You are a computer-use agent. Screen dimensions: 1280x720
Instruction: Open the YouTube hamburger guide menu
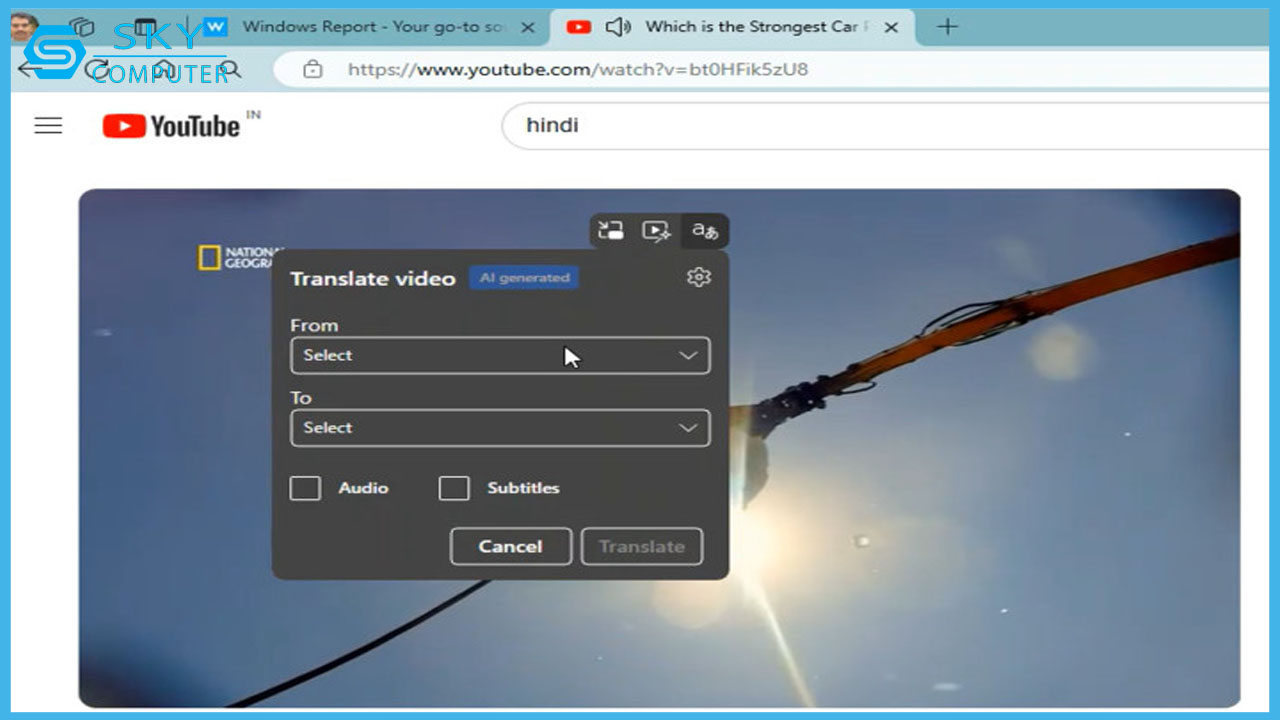coord(48,126)
